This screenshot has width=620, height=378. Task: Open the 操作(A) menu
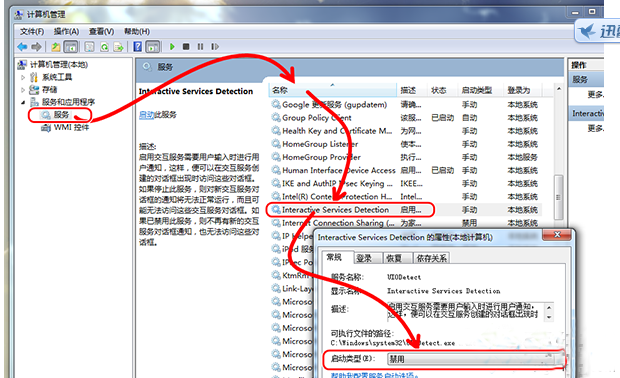tap(66, 31)
